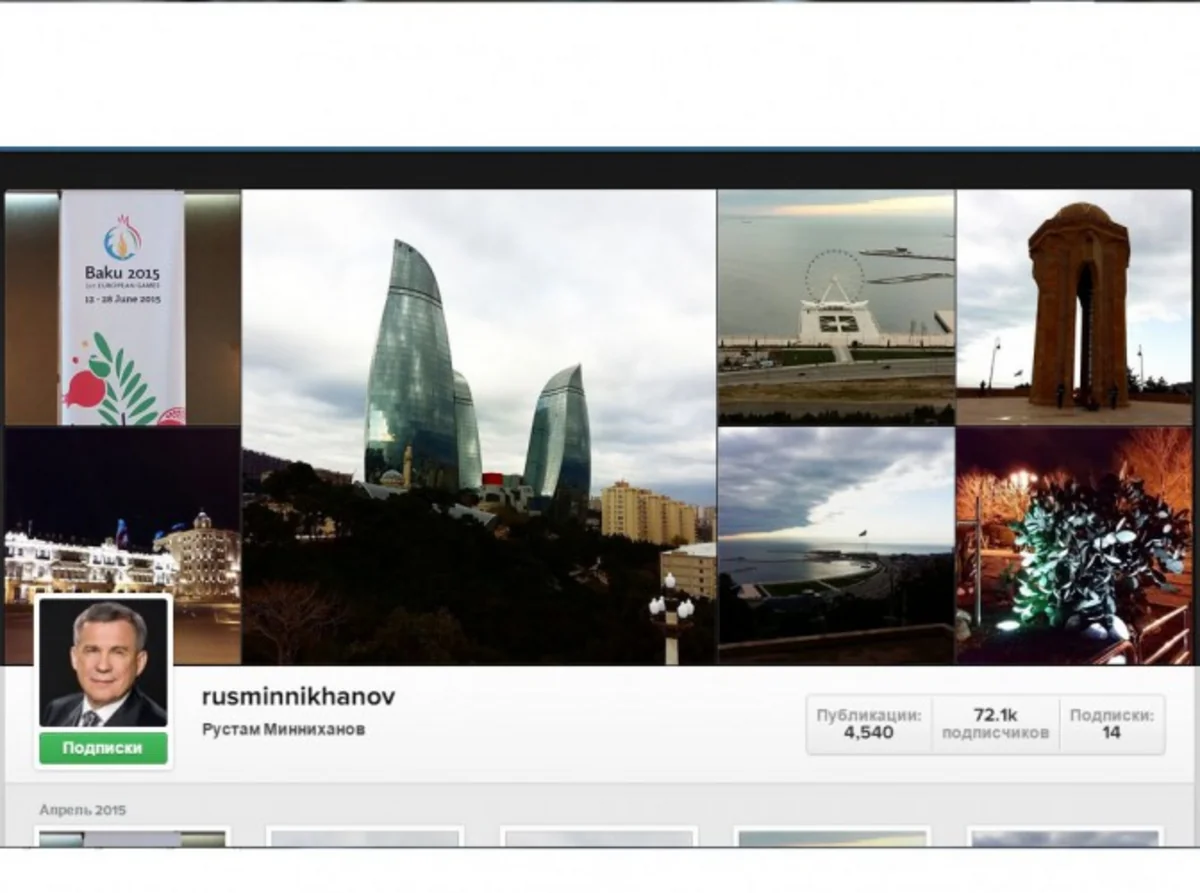Screen dimensions: 1200x893
Task: Open the stone memorial tower photo
Action: [1075, 308]
